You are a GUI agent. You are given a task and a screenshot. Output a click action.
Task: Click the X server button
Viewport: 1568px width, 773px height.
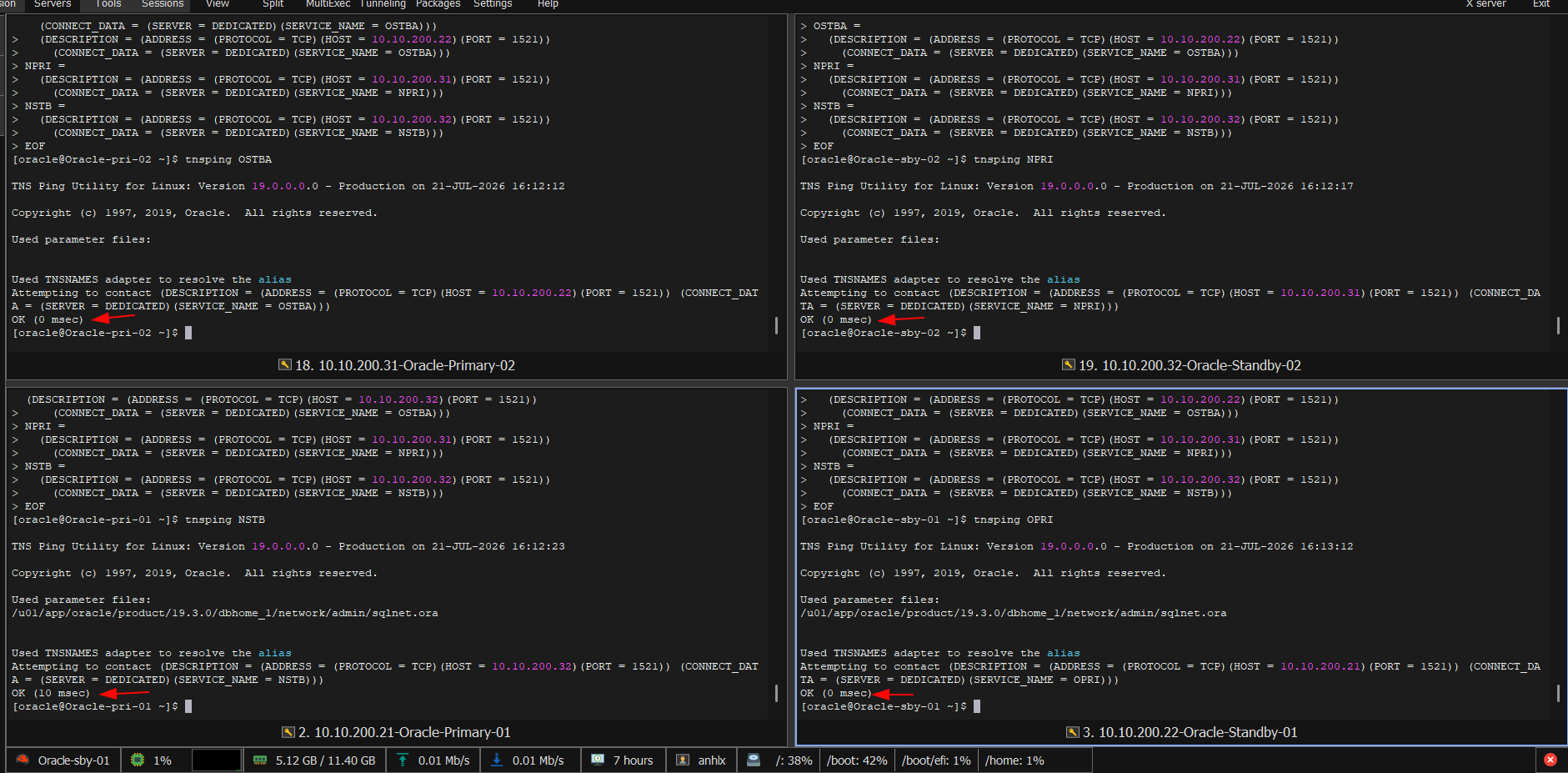(1486, 4)
